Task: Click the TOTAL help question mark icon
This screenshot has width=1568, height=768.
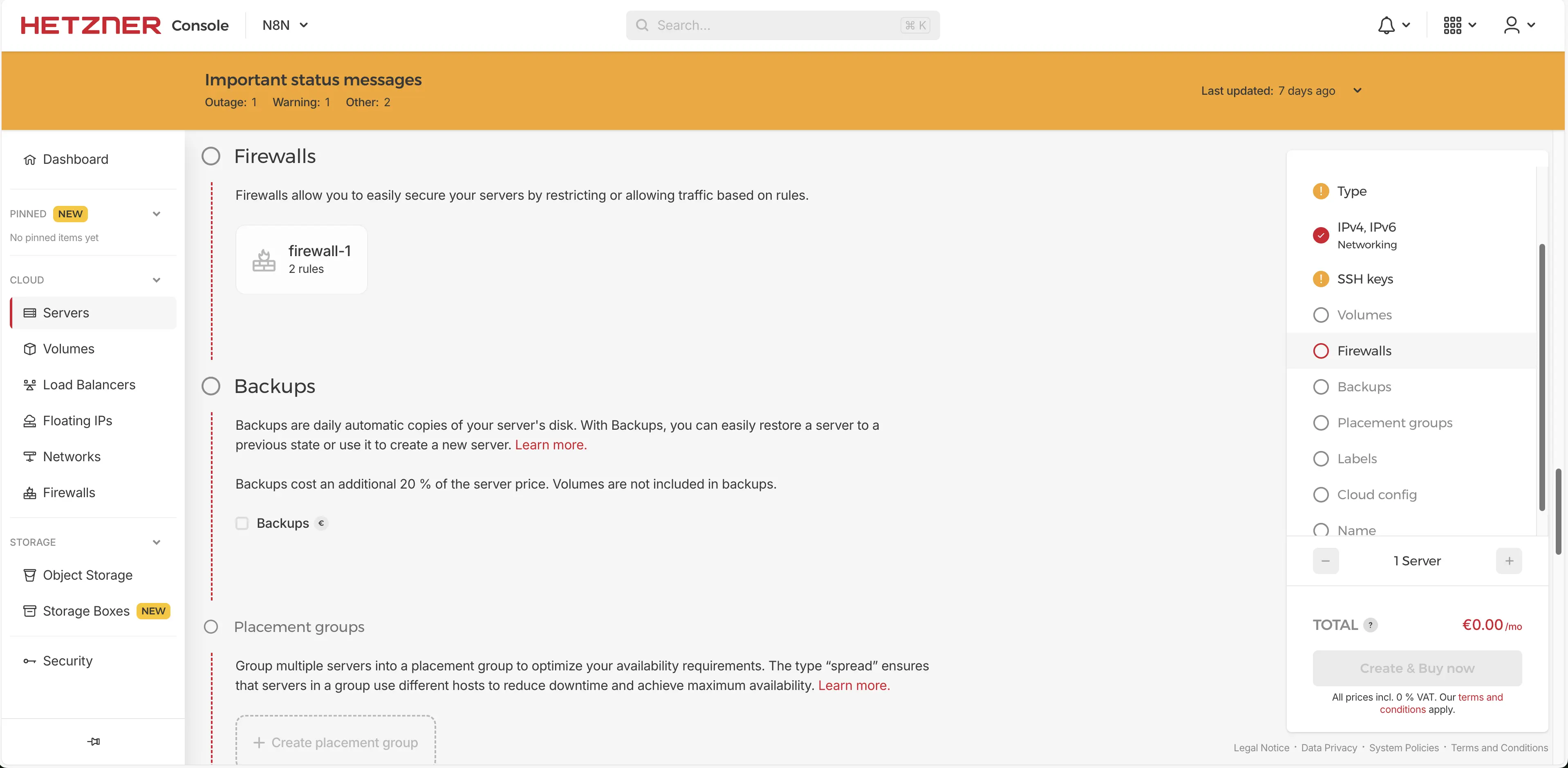Action: pyautogui.click(x=1370, y=625)
